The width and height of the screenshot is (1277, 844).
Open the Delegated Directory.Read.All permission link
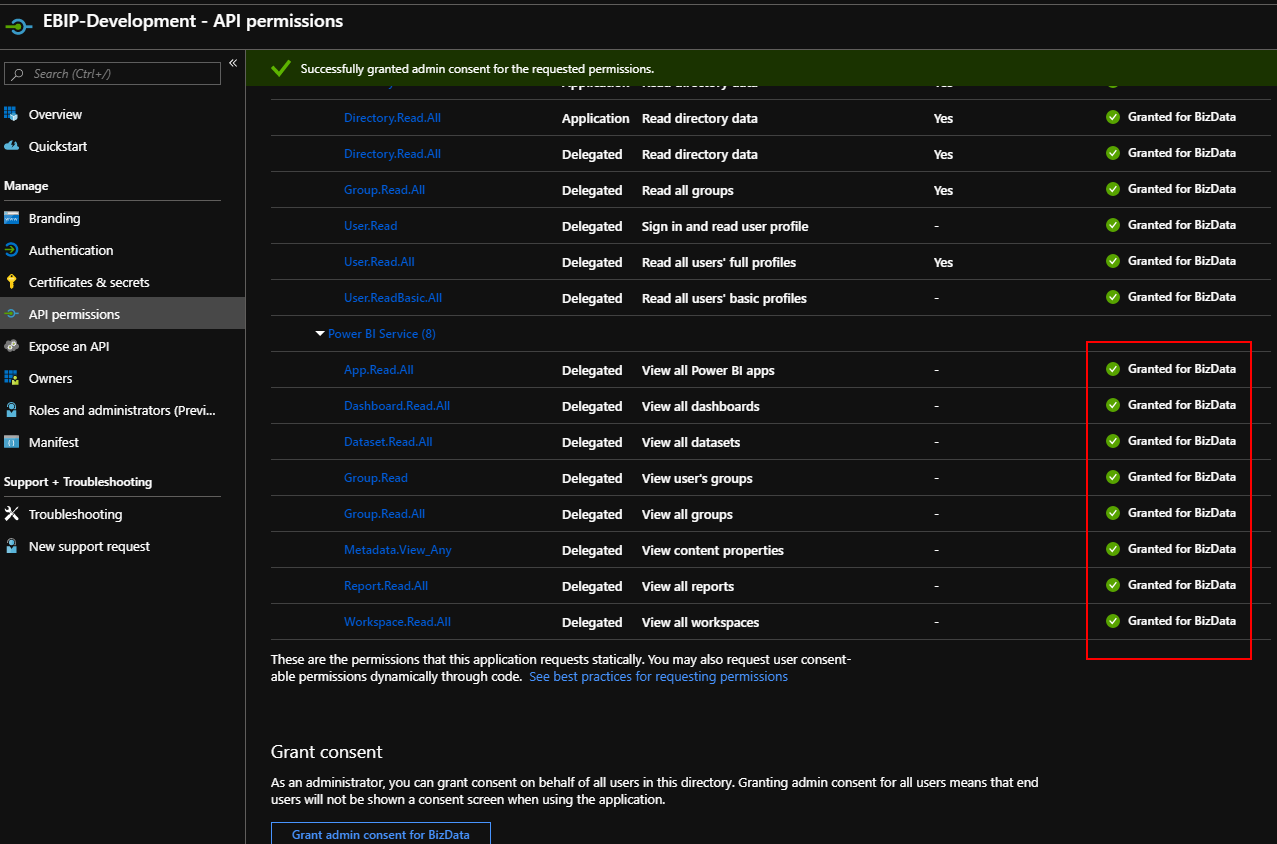[392, 154]
